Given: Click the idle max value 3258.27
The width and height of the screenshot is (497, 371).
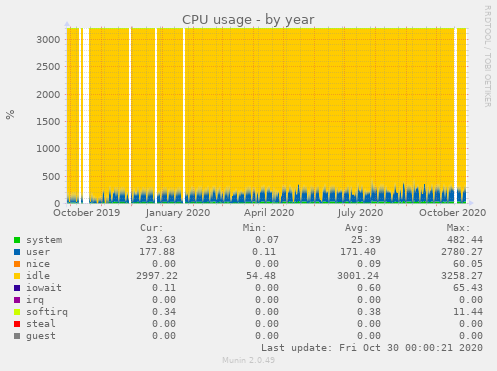Looking at the screenshot, I should pos(462,276).
